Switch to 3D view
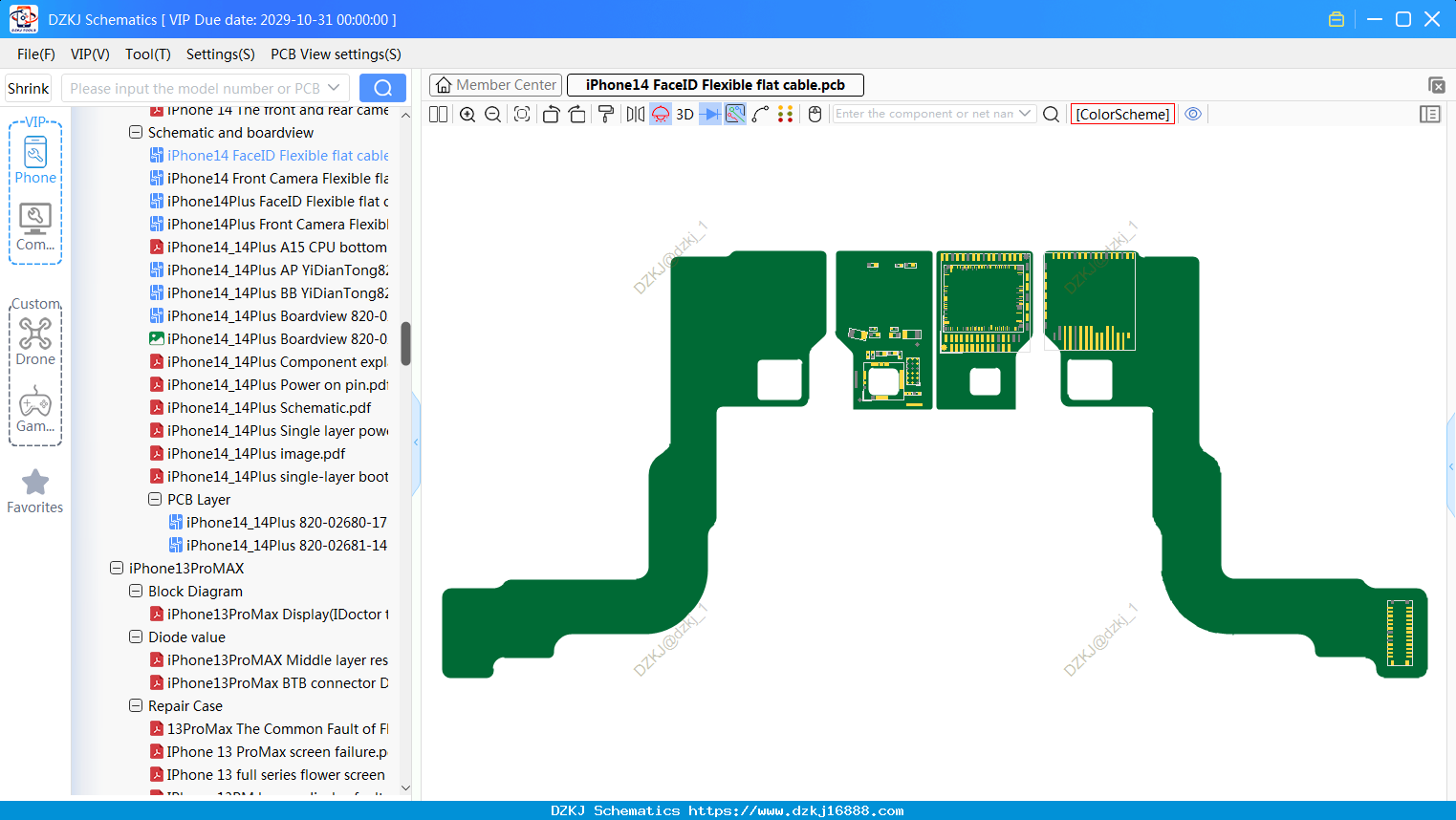 pos(685,115)
